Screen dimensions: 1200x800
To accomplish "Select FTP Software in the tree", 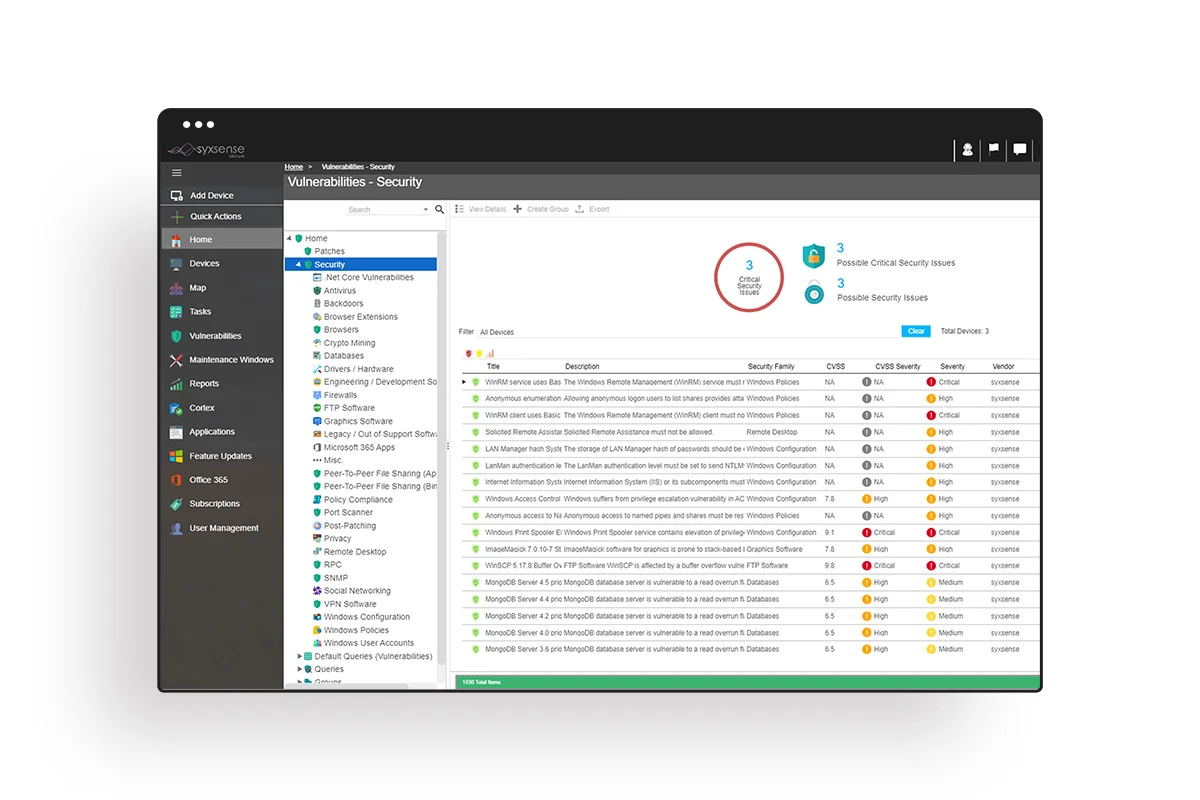I will point(350,408).
